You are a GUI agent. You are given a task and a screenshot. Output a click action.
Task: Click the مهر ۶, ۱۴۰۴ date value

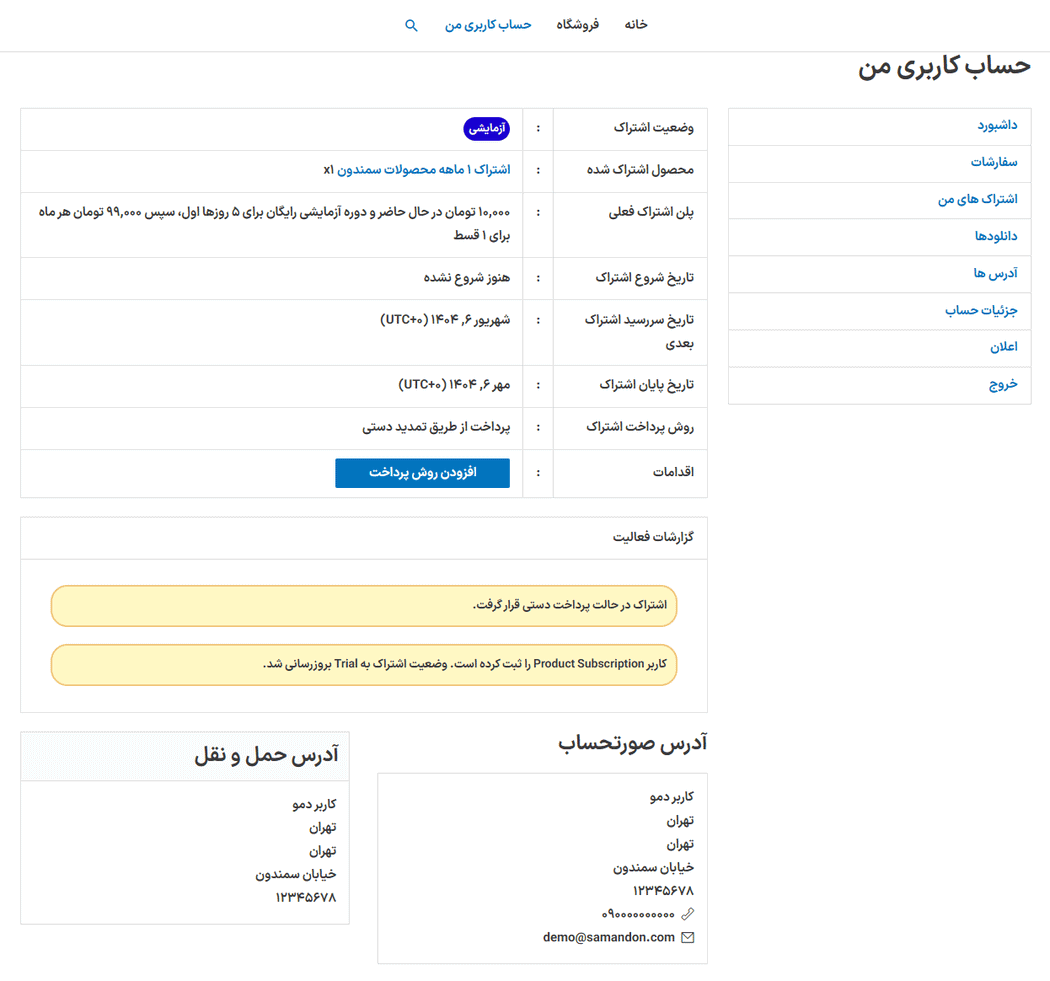[454, 385]
